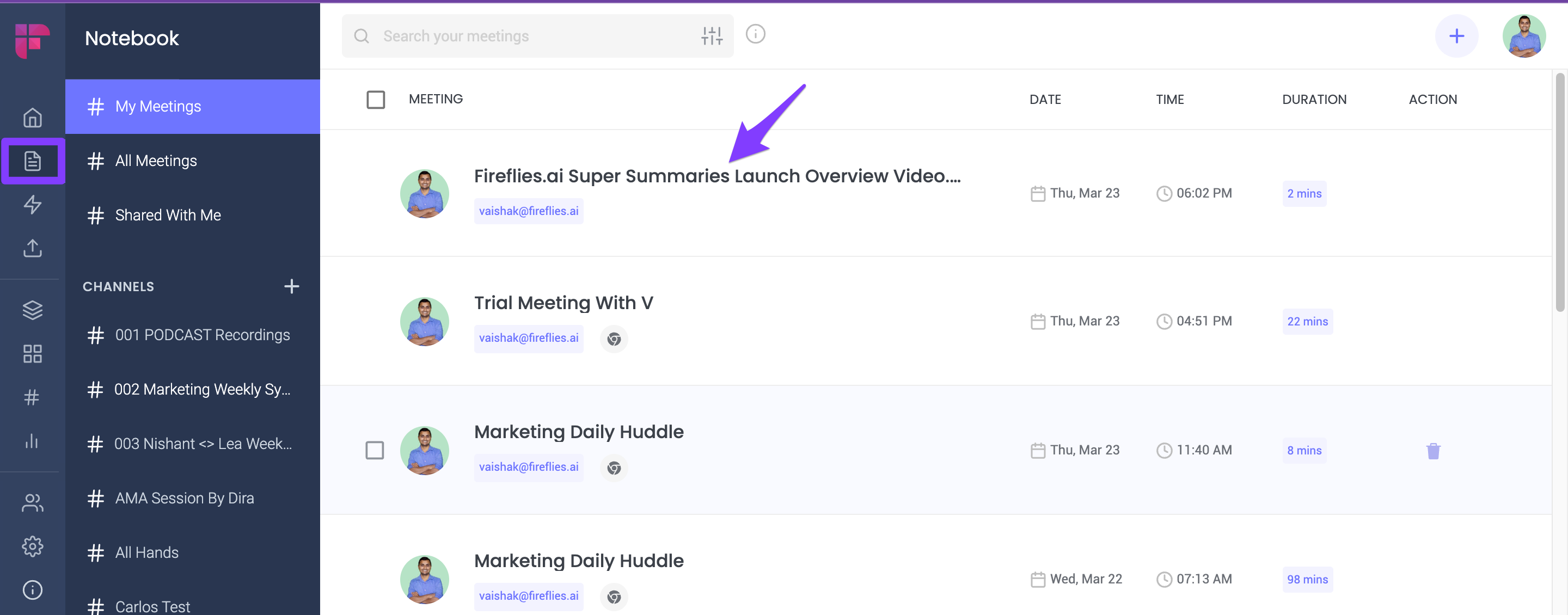Click the info icon beside search bar
The height and width of the screenshot is (615, 1568).
pyautogui.click(x=755, y=34)
